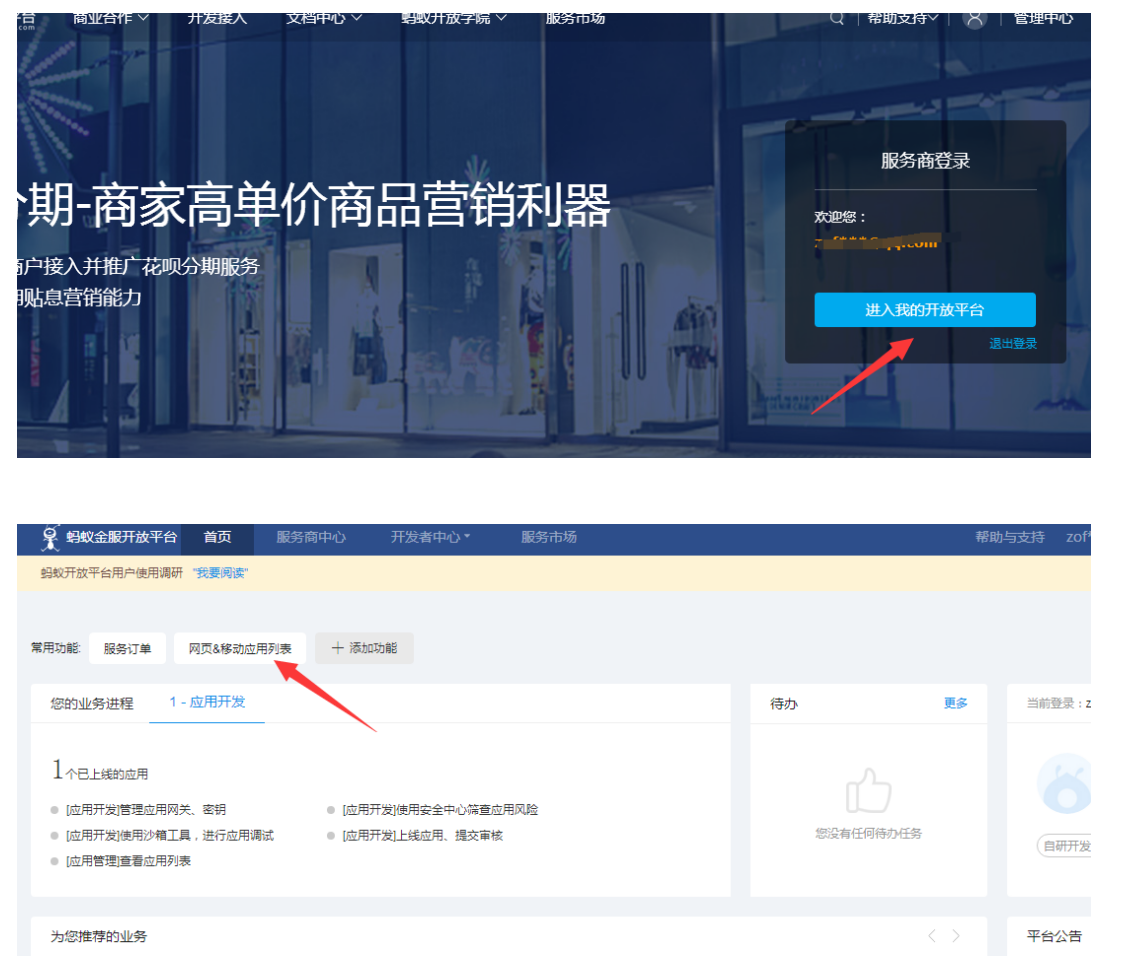Image resolution: width=1127 pixels, height=978 pixels.
Task: Open 网页&移动应用列表 shortcut
Action: tap(239, 648)
